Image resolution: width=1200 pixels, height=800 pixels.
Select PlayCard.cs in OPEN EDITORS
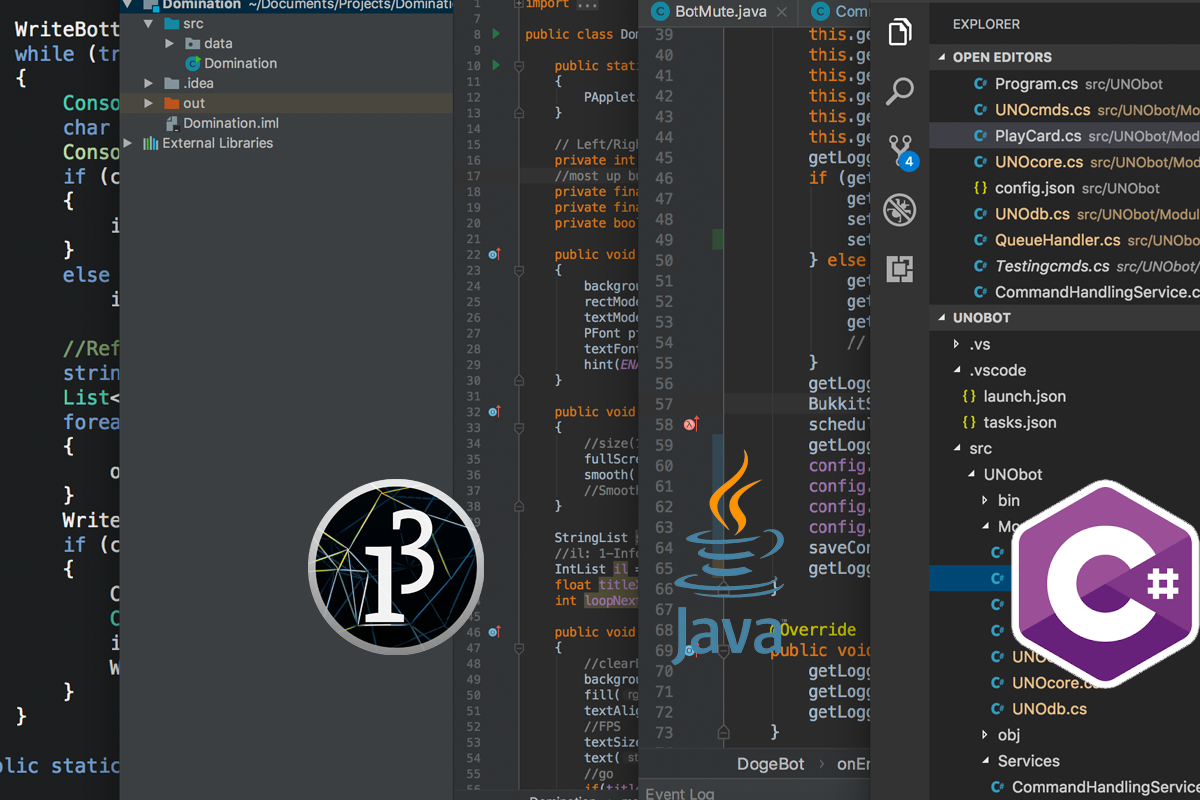click(1038, 136)
